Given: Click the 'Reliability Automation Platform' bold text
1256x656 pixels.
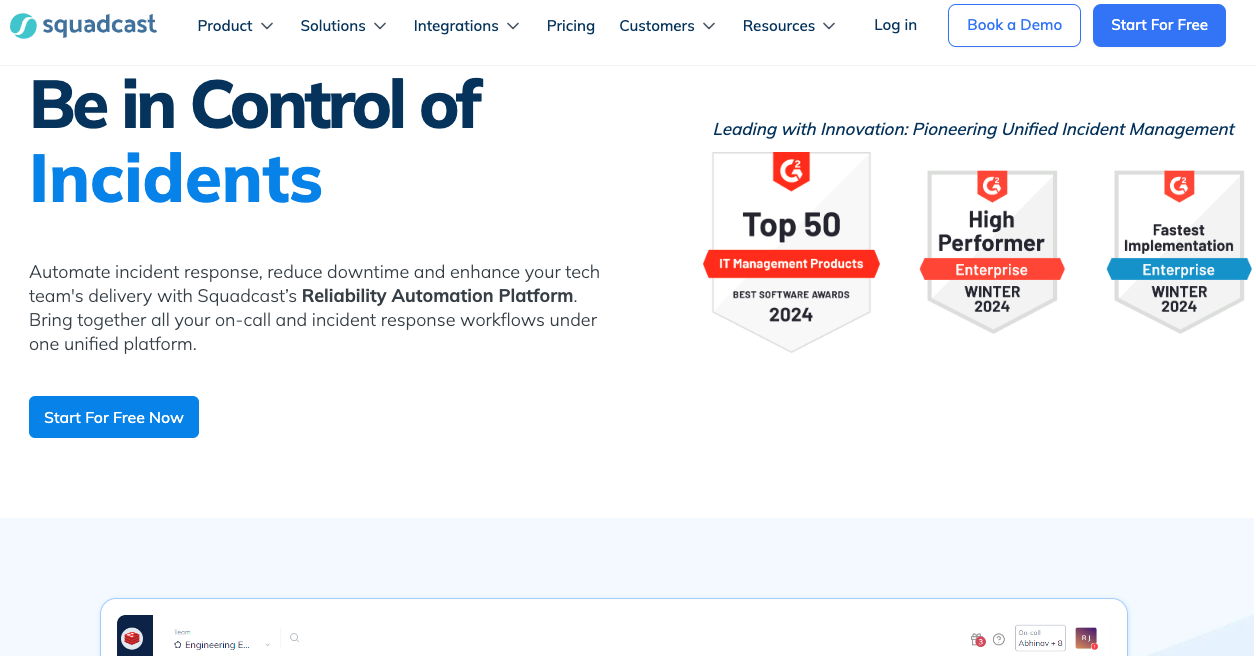Looking at the screenshot, I should pyautogui.click(x=438, y=296).
